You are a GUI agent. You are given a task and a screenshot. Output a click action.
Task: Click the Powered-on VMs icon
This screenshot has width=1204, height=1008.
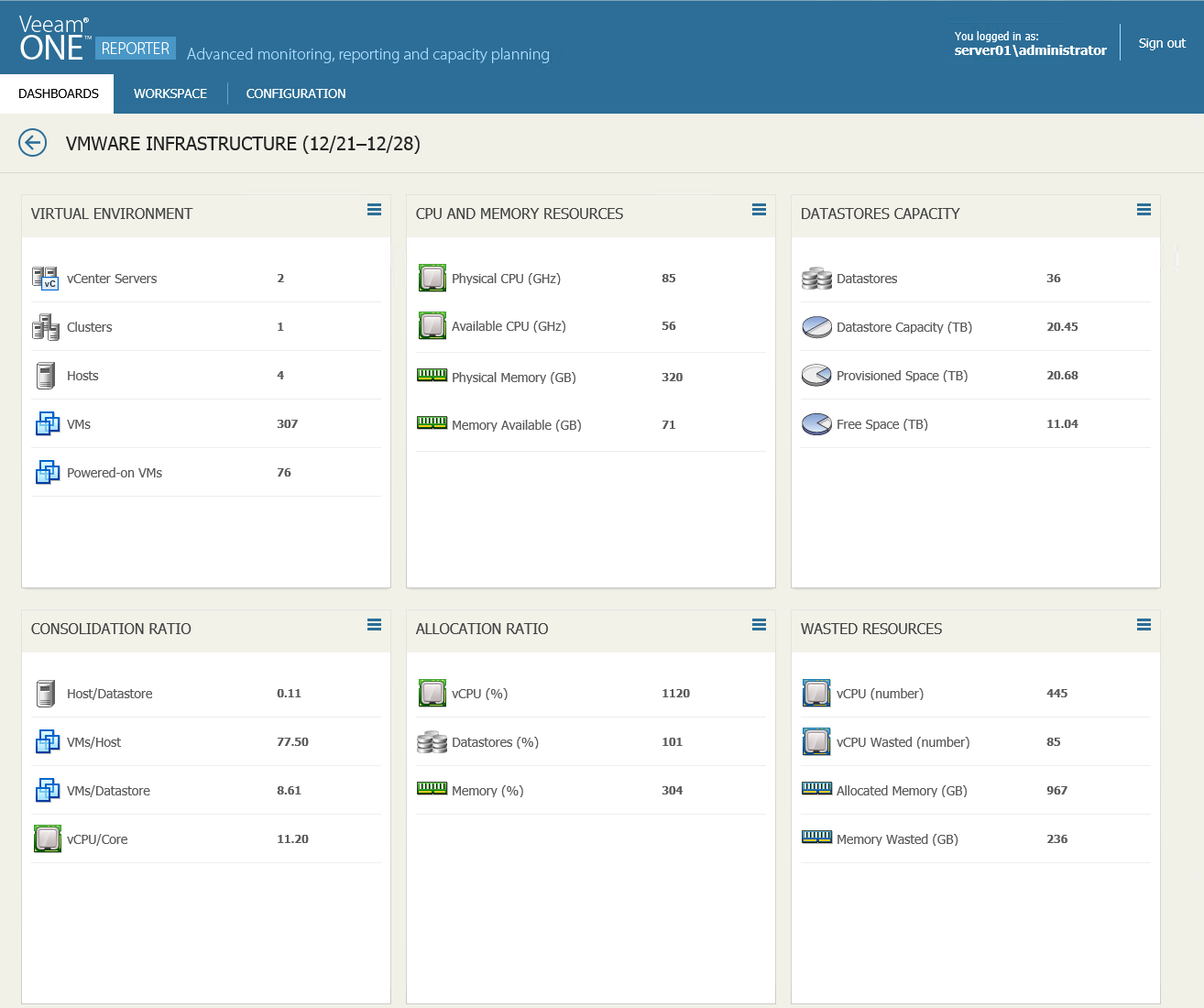coord(47,473)
